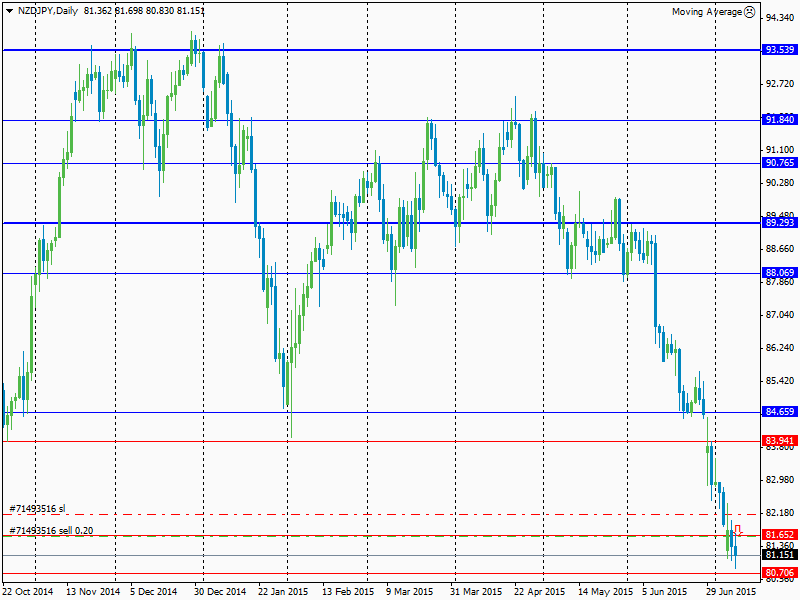Image resolution: width=800 pixels, height=600 pixels.
Task: Click the 82.180 price scale value
Action: tap(780, 512)
